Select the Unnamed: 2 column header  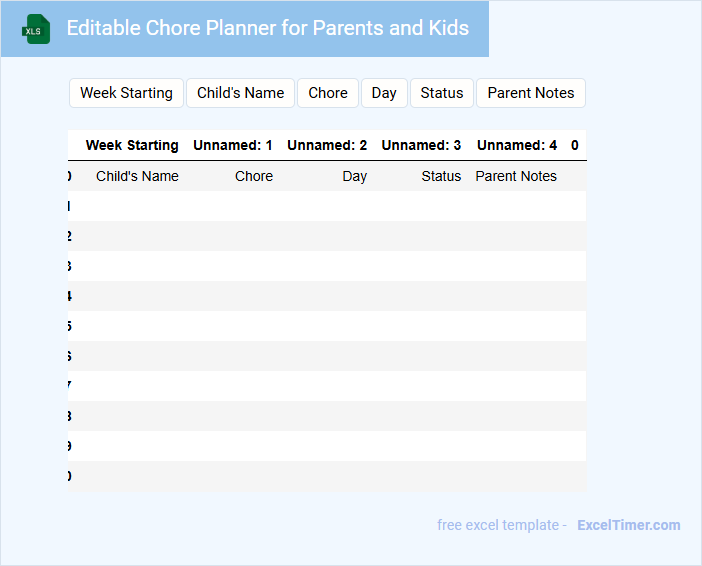pyautogui.click(x=327, y=145)
